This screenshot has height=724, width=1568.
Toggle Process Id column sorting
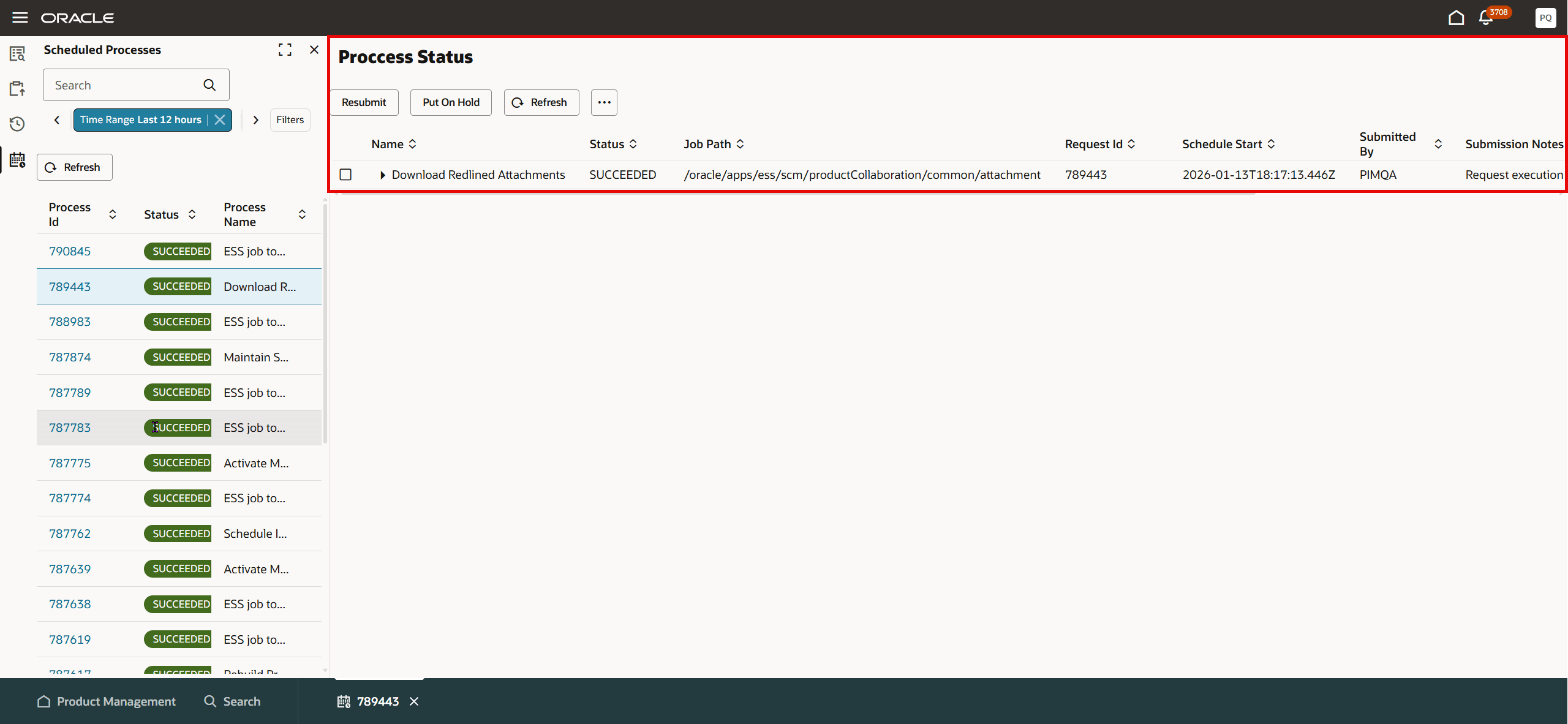[x=112, y=214]
